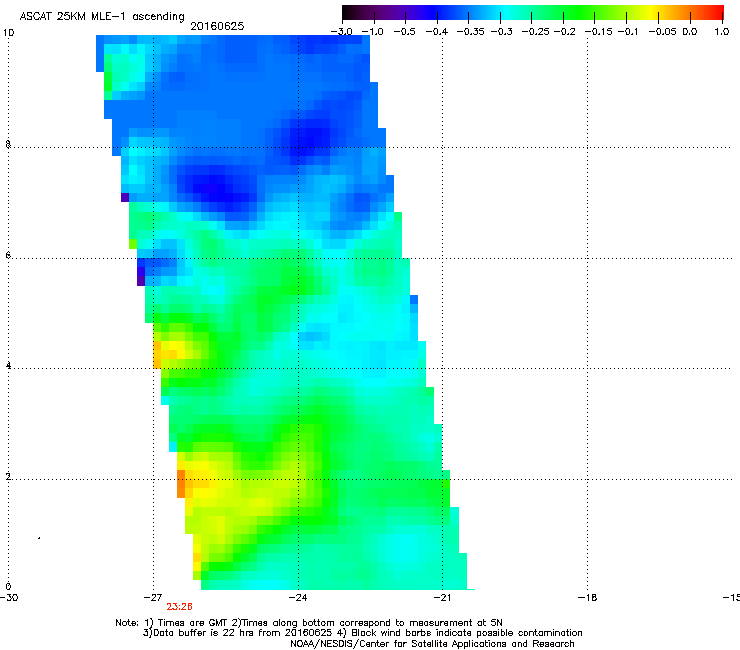This screenshot has height=650, width=740.
Task: Click latitude axis label "6"
Action: click(x=8, y=255)
